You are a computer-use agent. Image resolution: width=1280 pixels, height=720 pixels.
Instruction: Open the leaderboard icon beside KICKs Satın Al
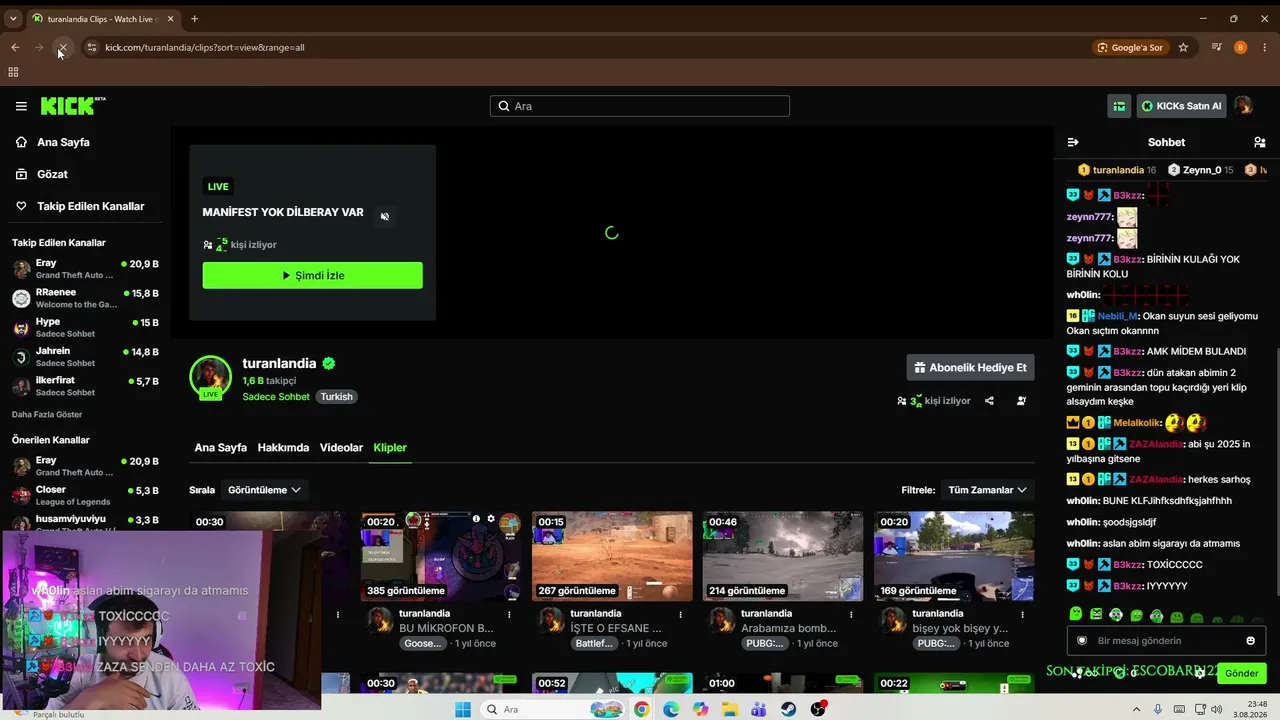pyautogui.click(x=1119, y=106)
